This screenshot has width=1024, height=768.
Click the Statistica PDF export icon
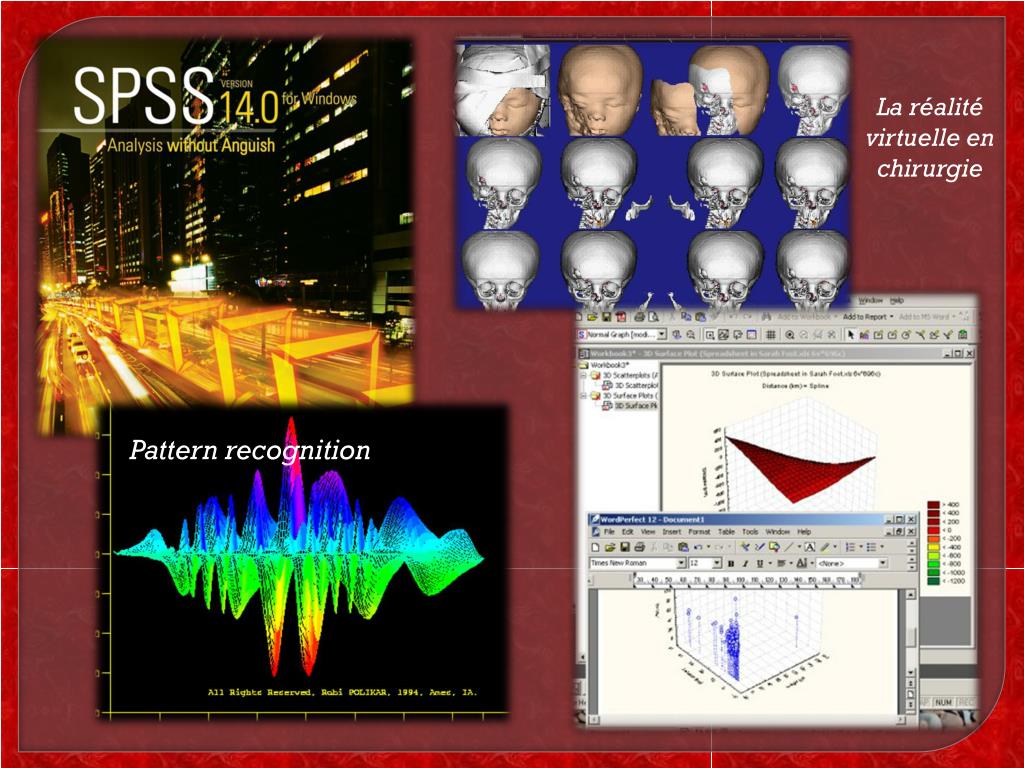(620, 317)
